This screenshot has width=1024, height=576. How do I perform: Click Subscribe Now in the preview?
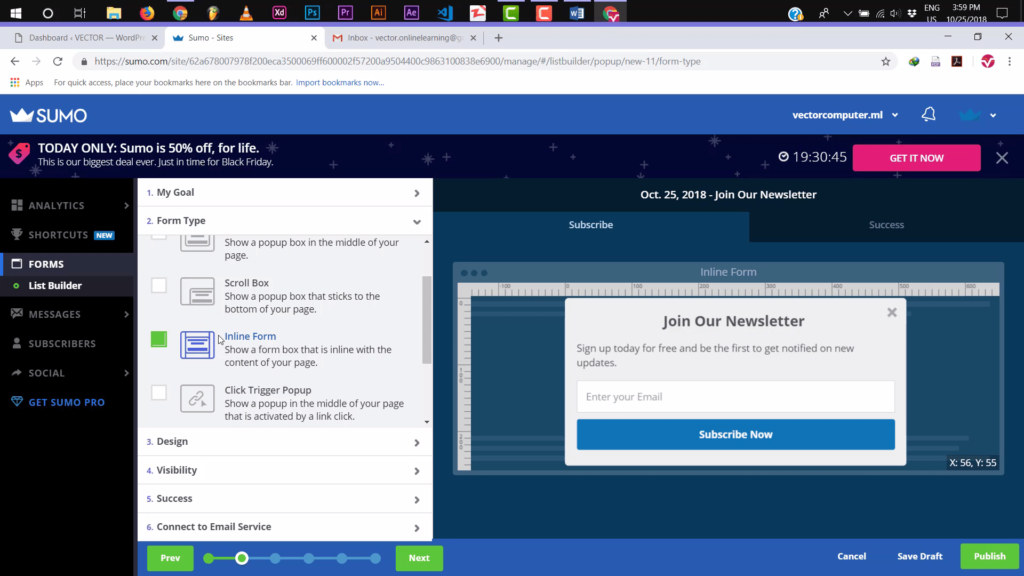pos(735,434)
